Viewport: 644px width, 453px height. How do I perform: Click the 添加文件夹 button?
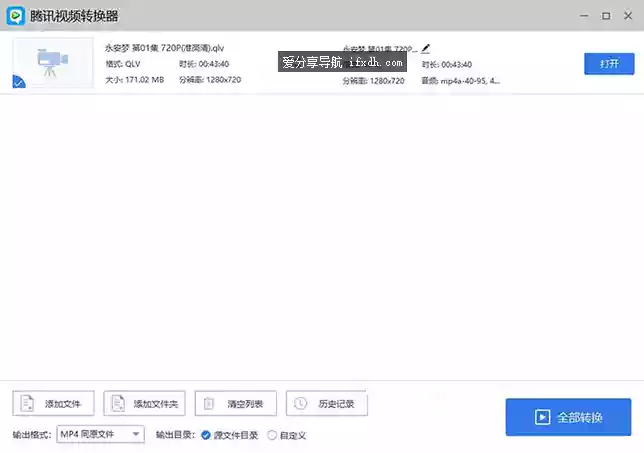tap(145, 403)
